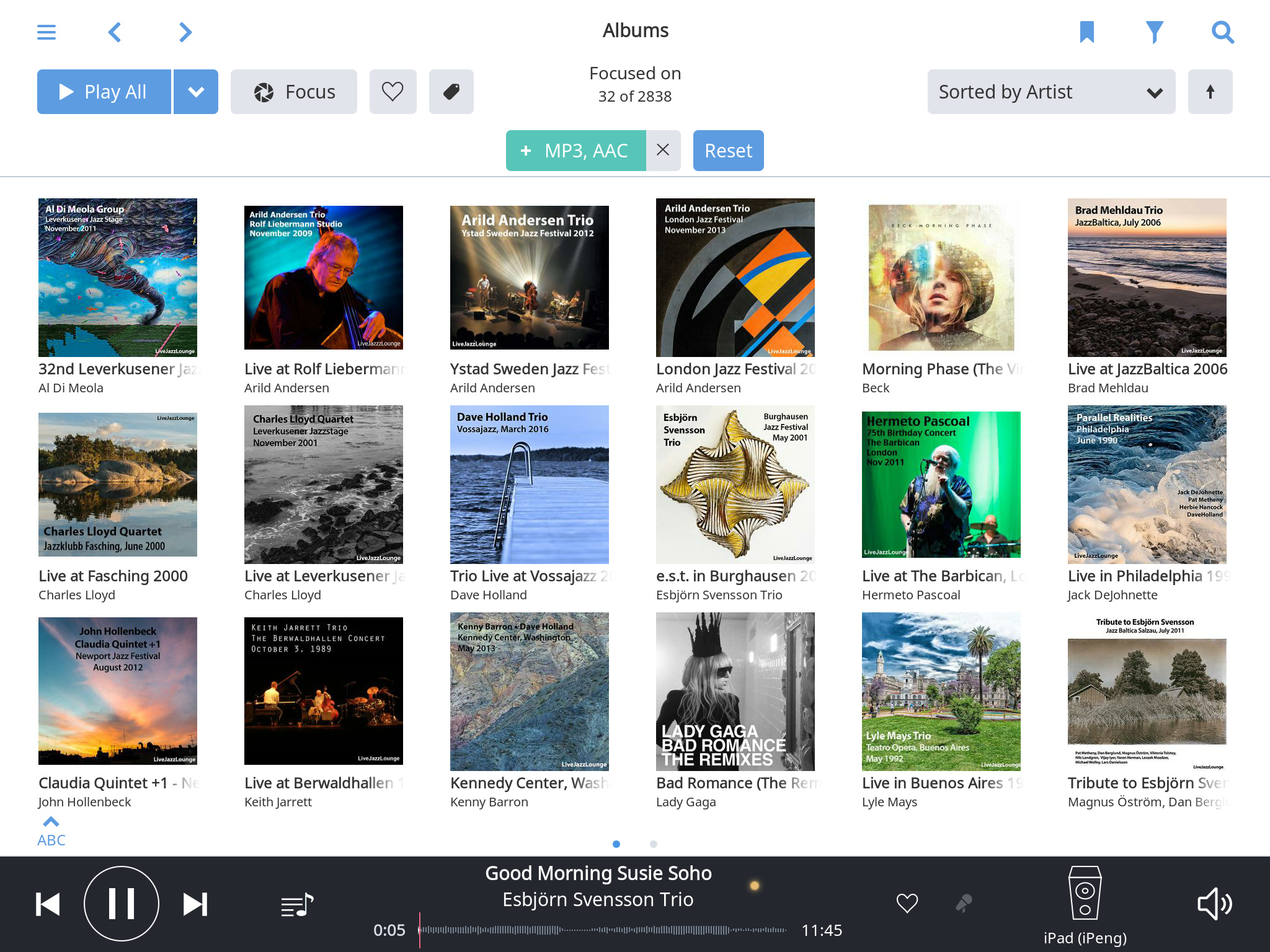Open the iPad (iPeng) zone selector
The image size is (1270, 952).
1085,906
